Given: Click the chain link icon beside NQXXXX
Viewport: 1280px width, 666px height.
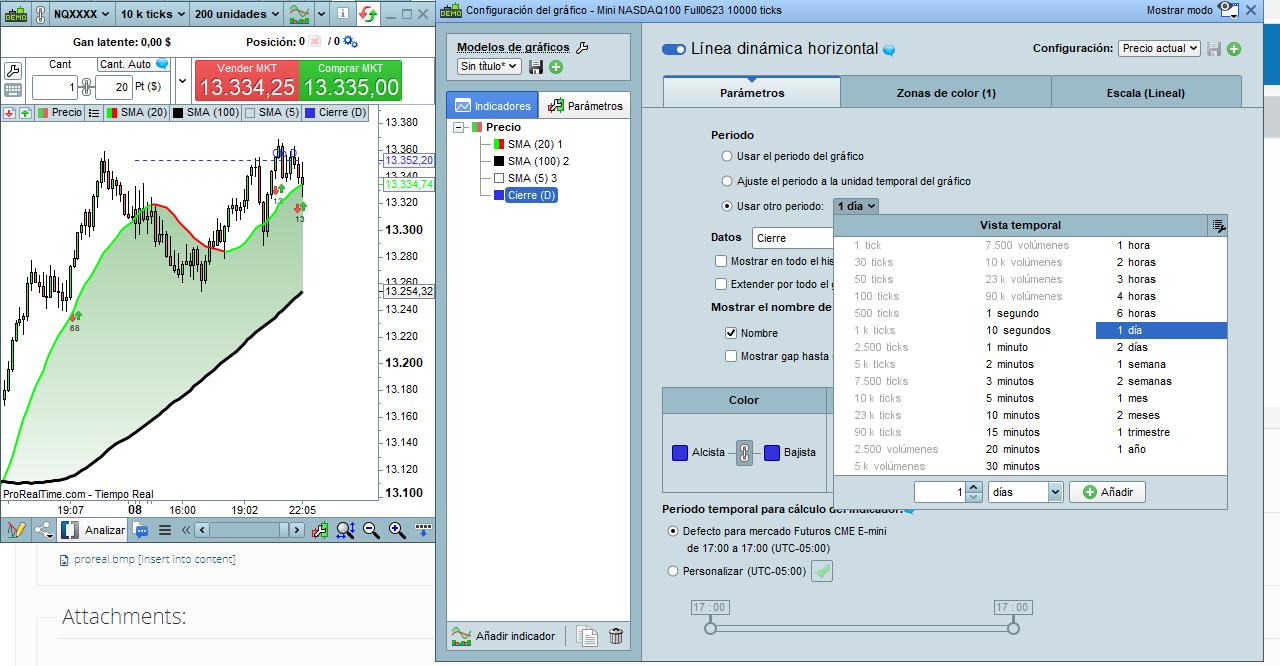Looking at the screenshot, I should pos(40,14).
